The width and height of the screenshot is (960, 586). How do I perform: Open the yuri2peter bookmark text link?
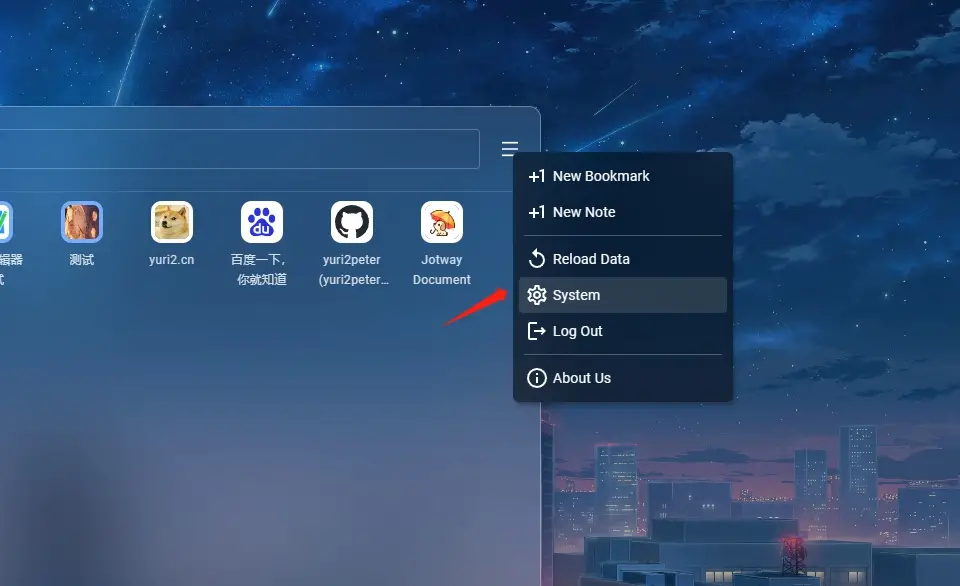[x=352, y=270]
